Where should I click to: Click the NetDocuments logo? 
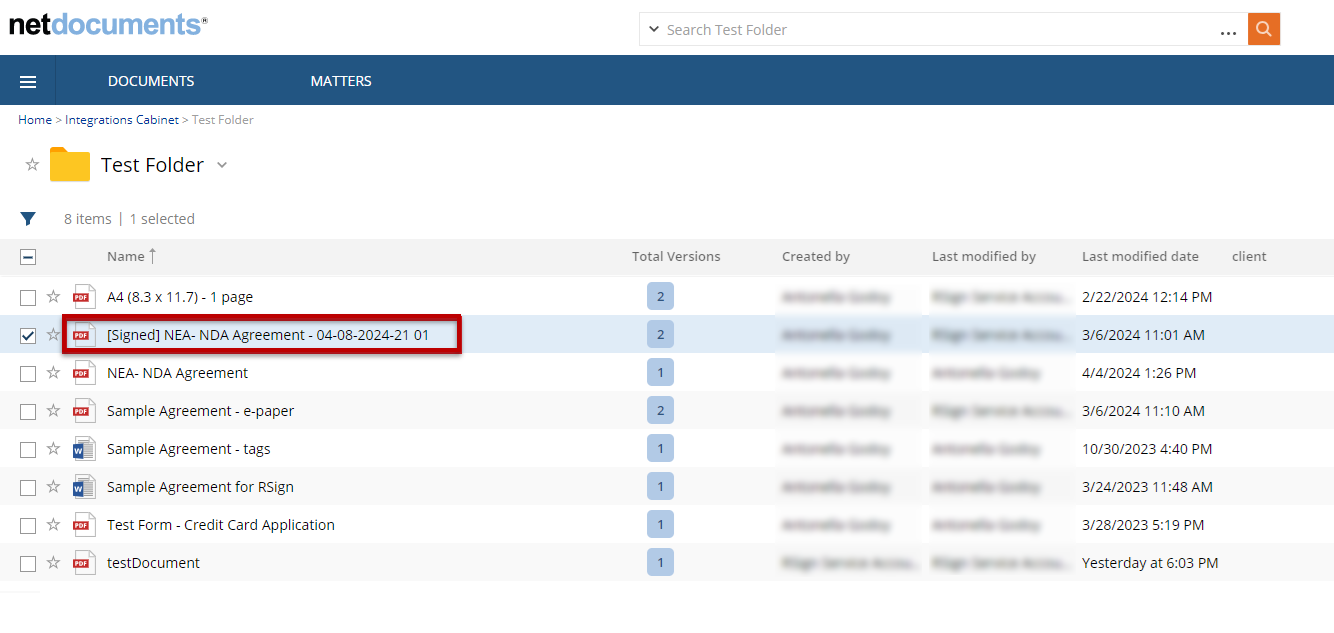(x=108, y=24)
